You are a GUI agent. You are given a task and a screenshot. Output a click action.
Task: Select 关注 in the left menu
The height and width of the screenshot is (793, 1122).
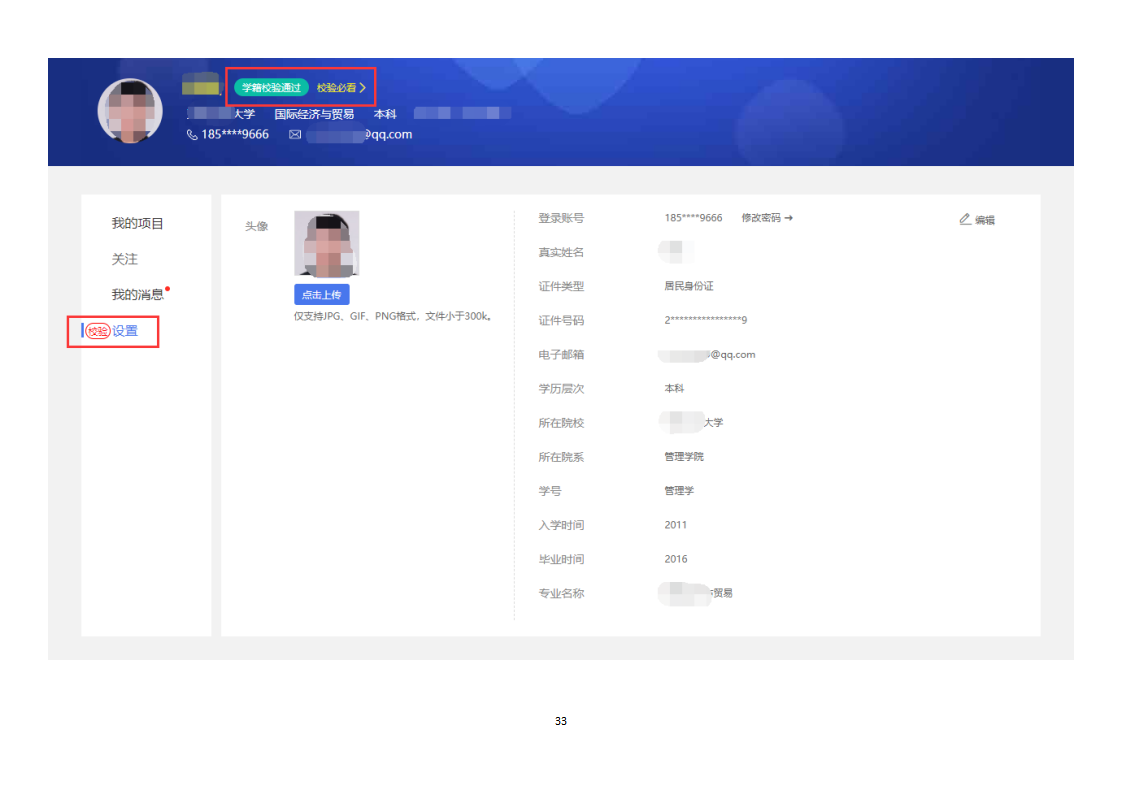pyautogui.click(x=125, y=259)
